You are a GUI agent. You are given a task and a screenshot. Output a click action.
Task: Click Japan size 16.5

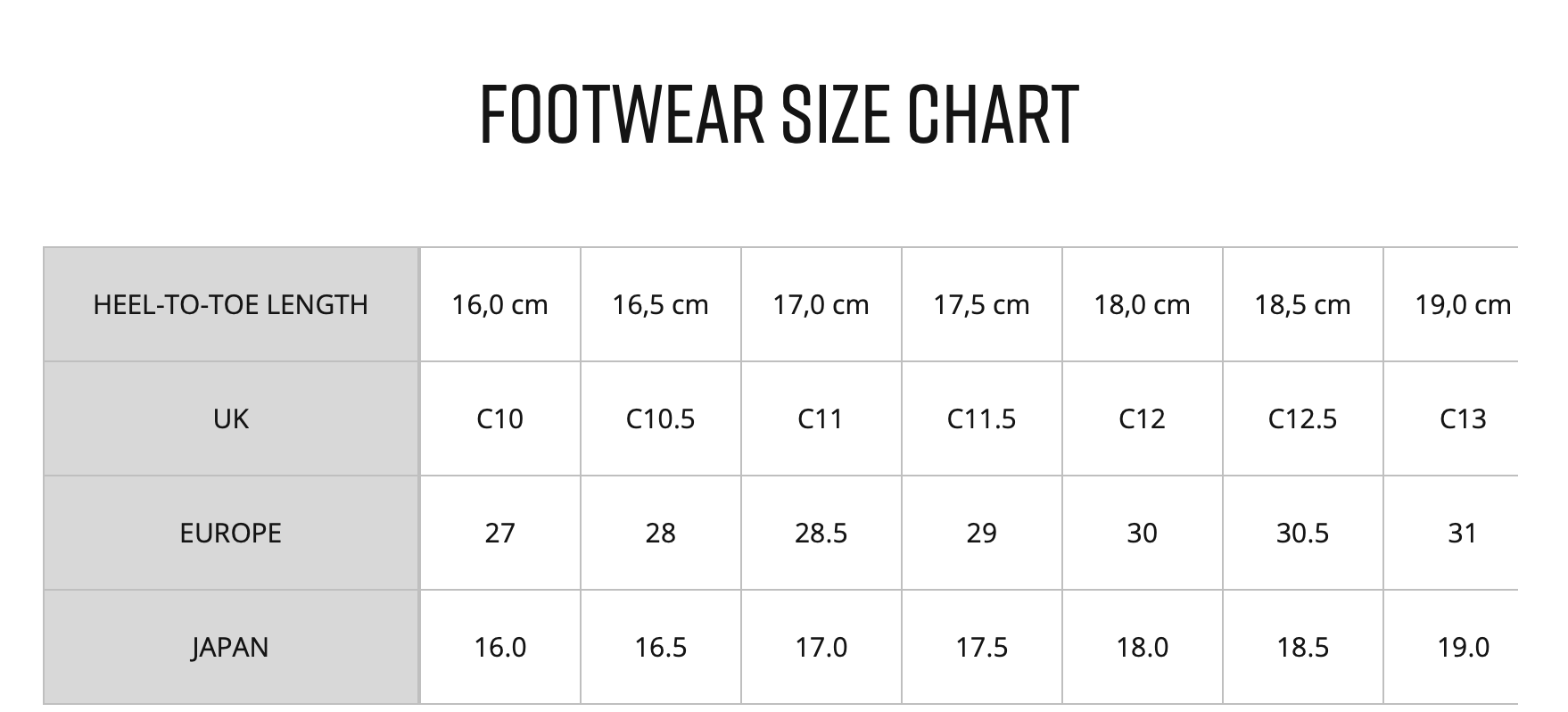(x=661, y=647)
